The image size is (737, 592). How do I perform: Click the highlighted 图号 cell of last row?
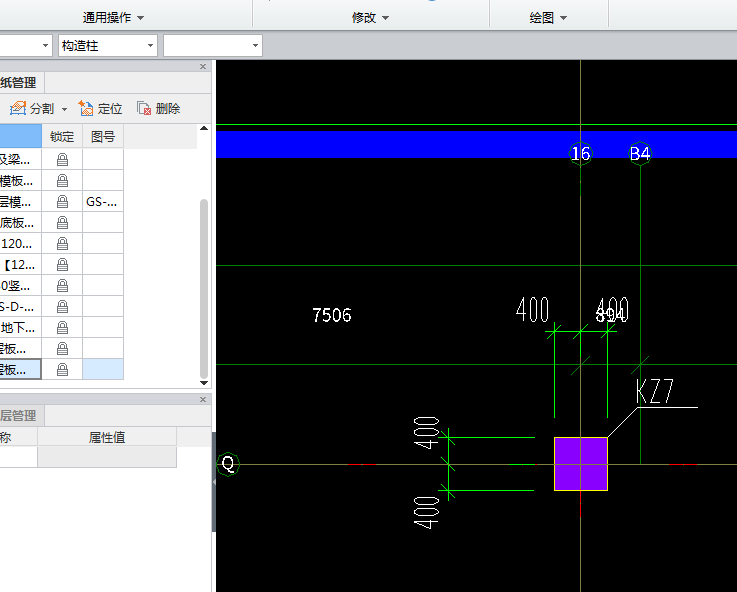[103, 369]
